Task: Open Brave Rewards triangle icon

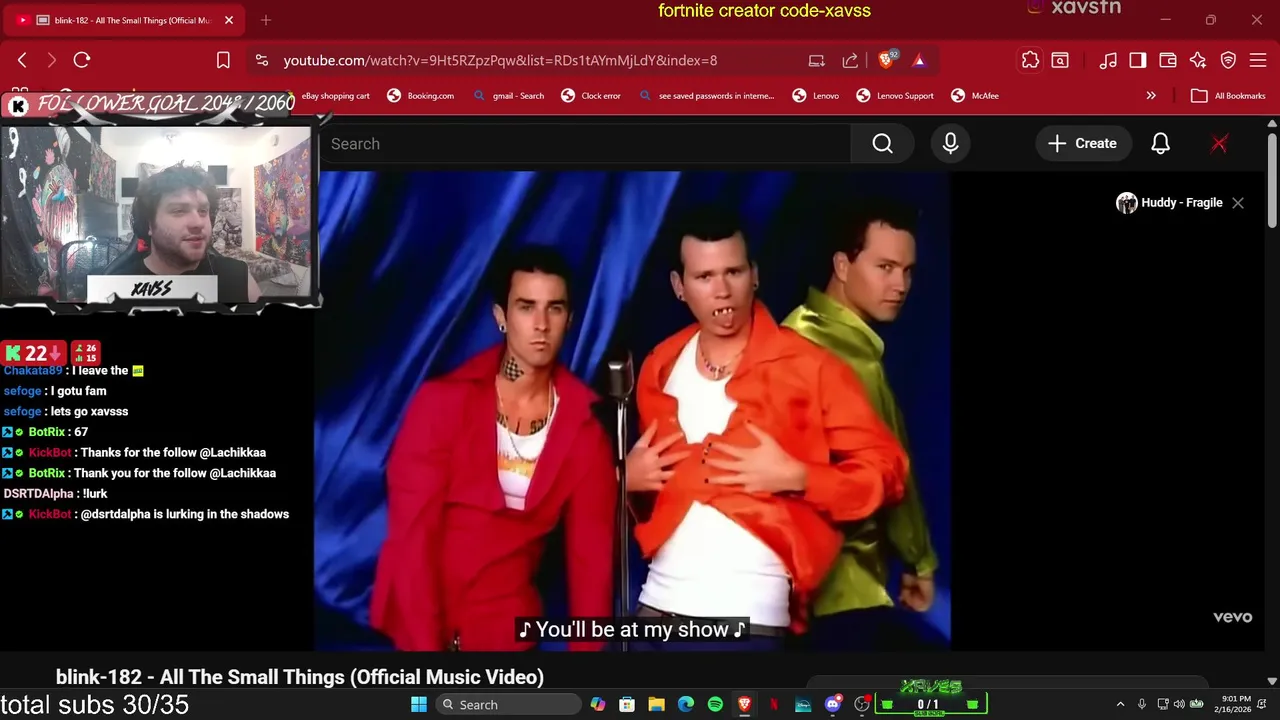Action: click(919, 60)
